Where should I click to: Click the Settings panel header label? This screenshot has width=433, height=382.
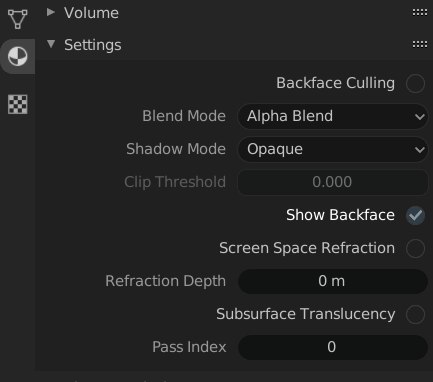click(93, 45)
